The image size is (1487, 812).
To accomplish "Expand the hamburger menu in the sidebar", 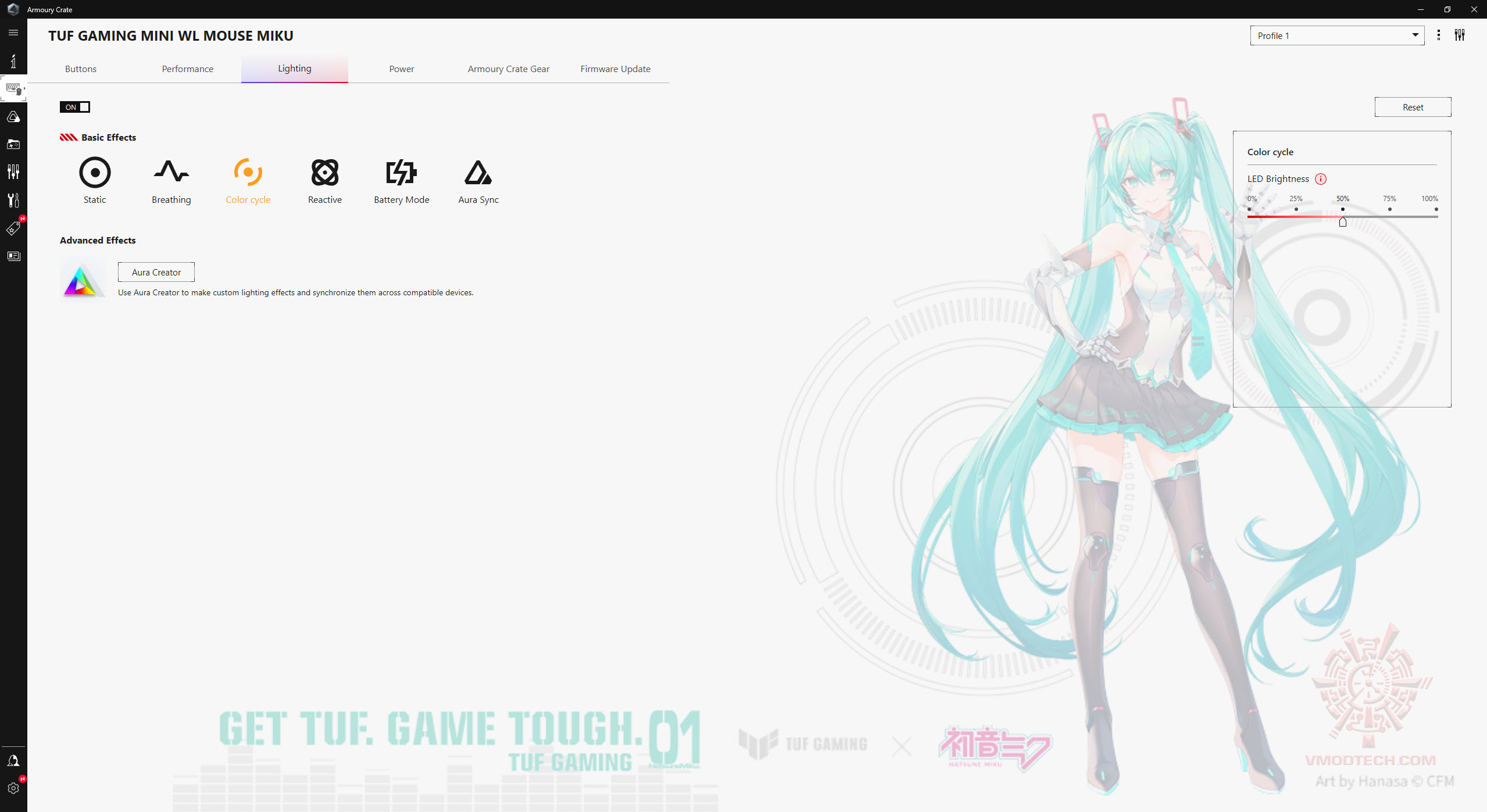I will (13, 33).
